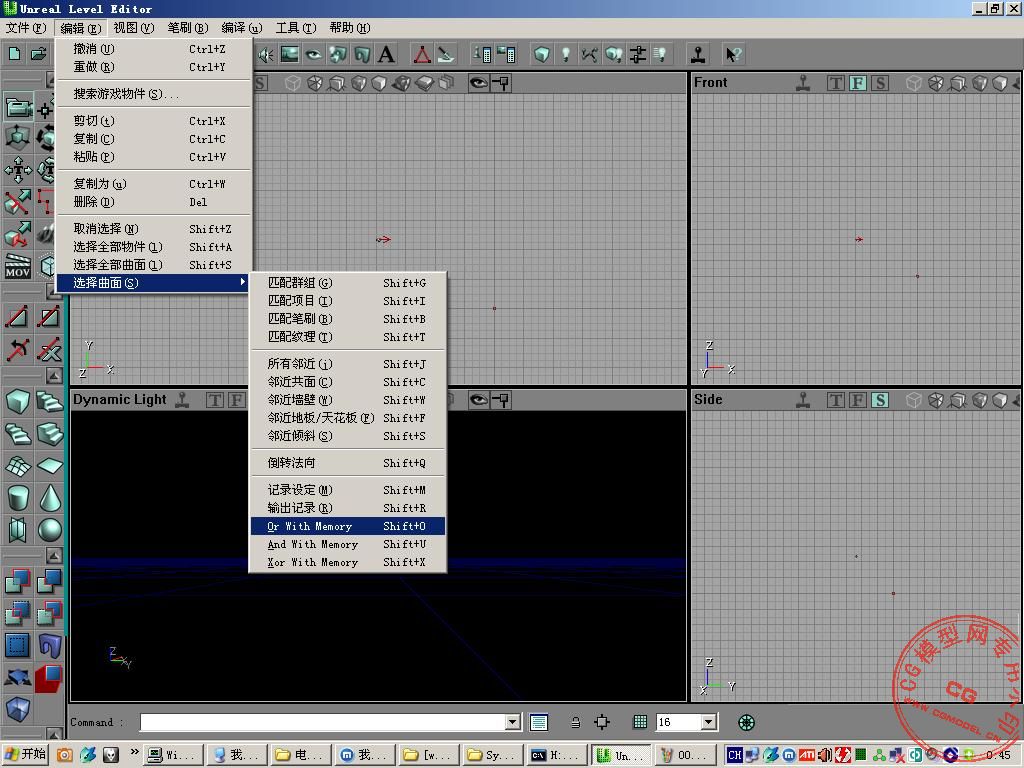Open the Command history dropdown
The height and width of the screenshot is (768, 1024).
pos(513,722)
